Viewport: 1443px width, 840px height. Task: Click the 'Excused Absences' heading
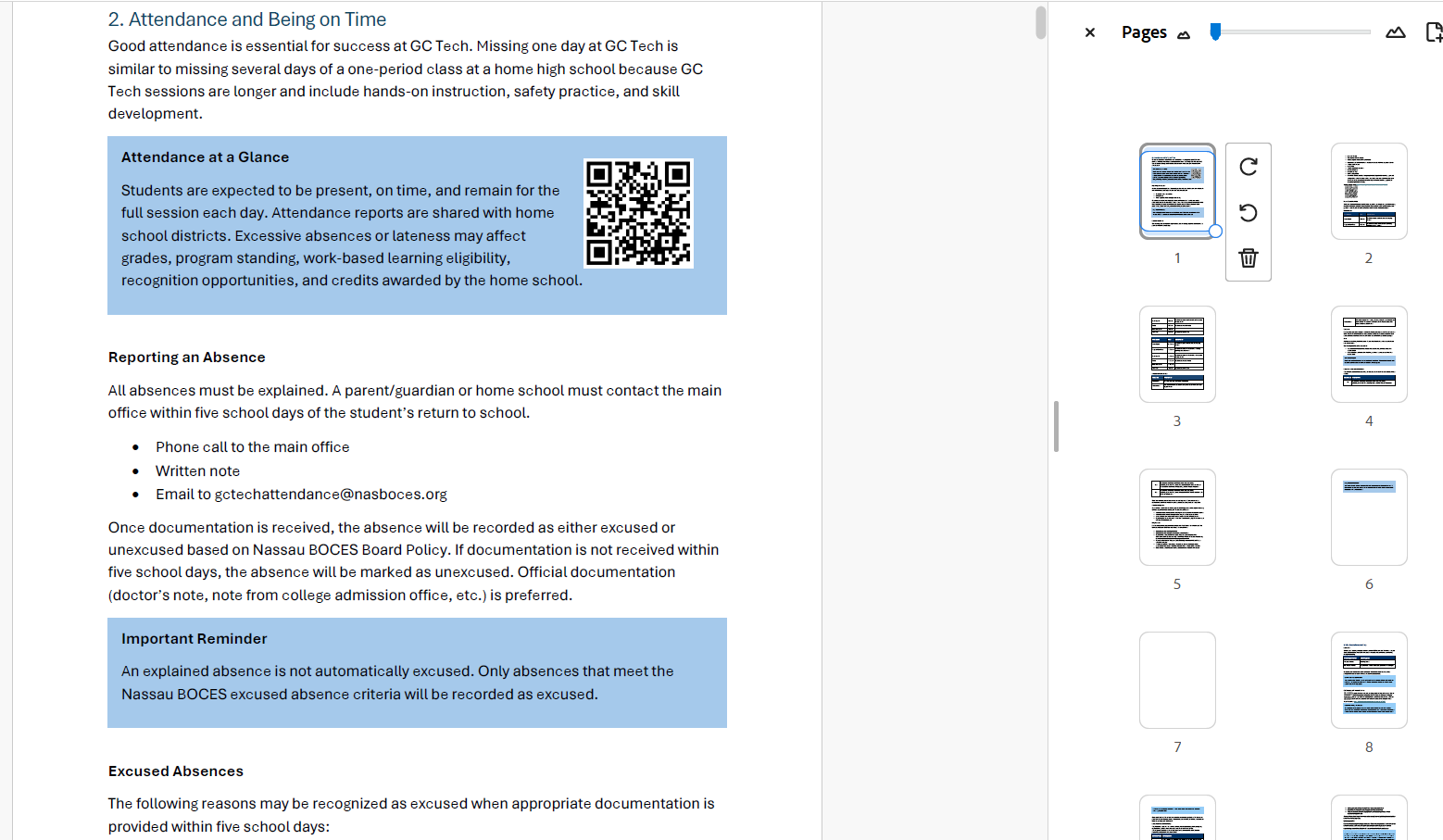click(176, 771)
